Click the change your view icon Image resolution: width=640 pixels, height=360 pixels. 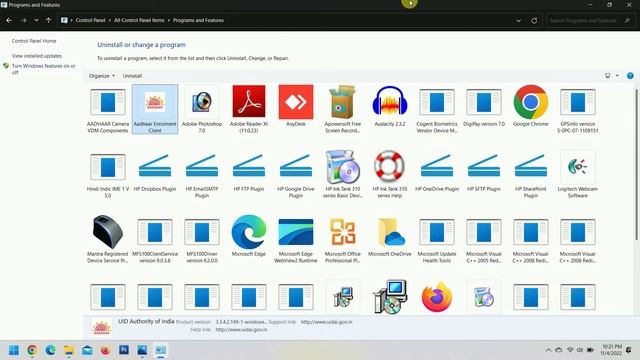607,76
